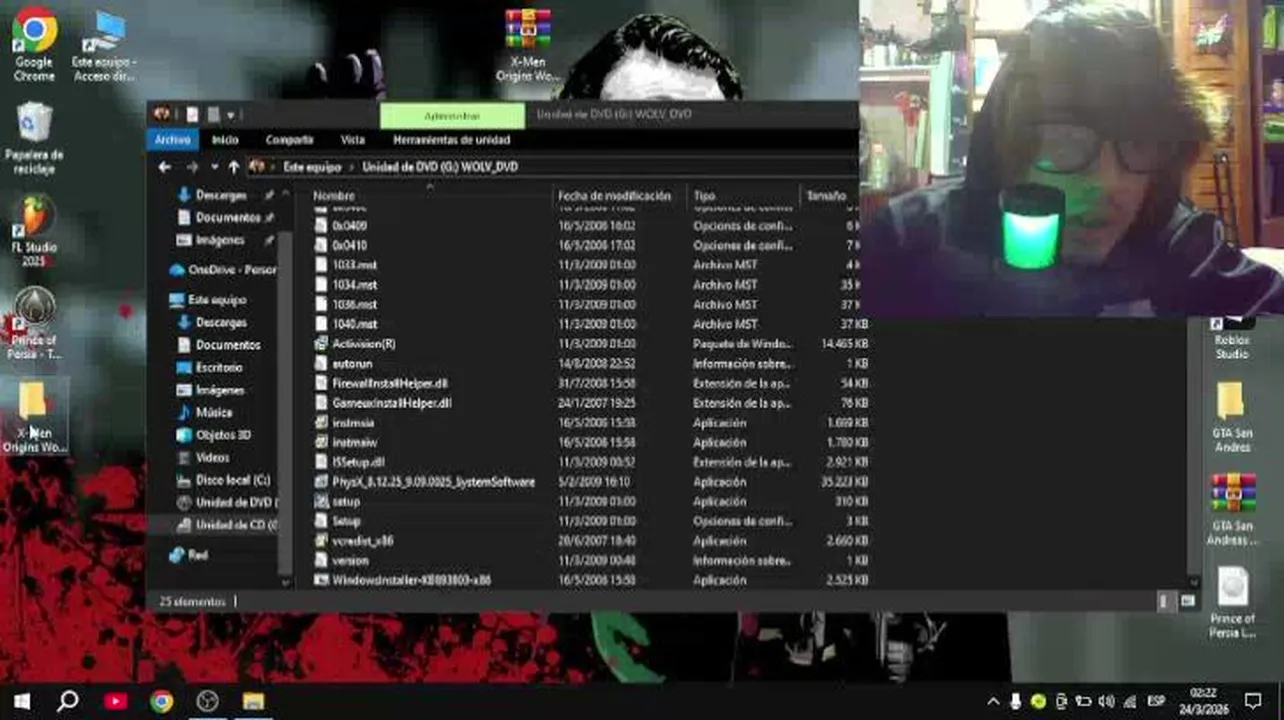This screenshot has width=1284, height=720.
Task: Open notification center icon
Action: (x=1253, y=701)
